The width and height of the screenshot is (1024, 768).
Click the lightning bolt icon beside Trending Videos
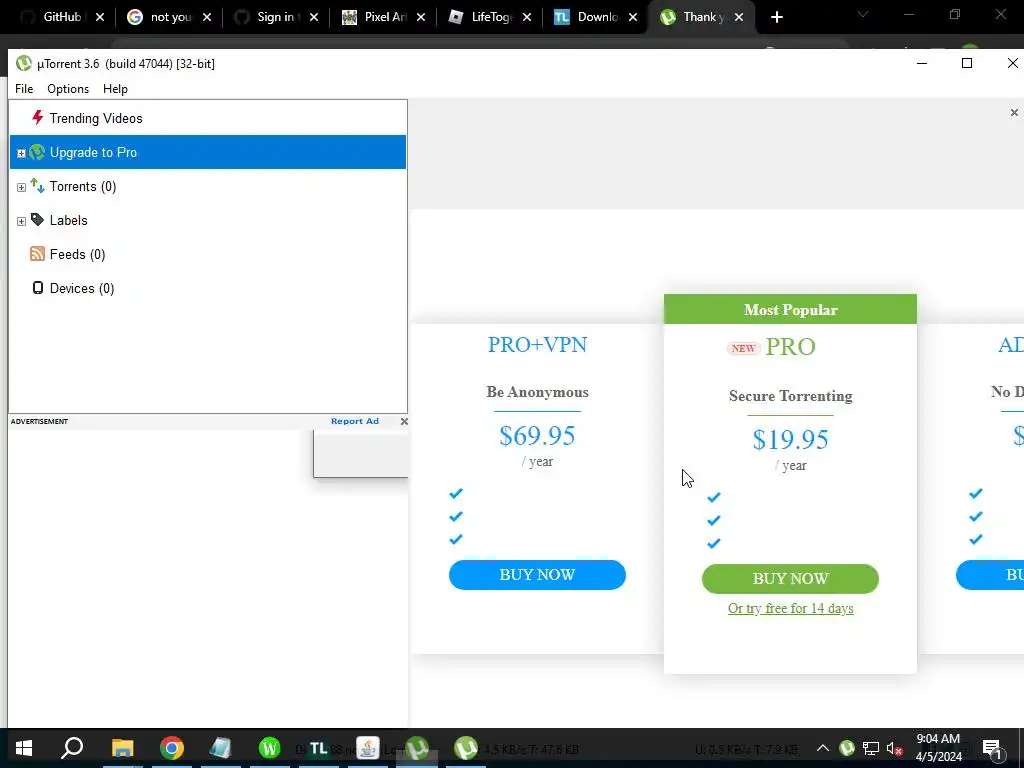point(37,118)
